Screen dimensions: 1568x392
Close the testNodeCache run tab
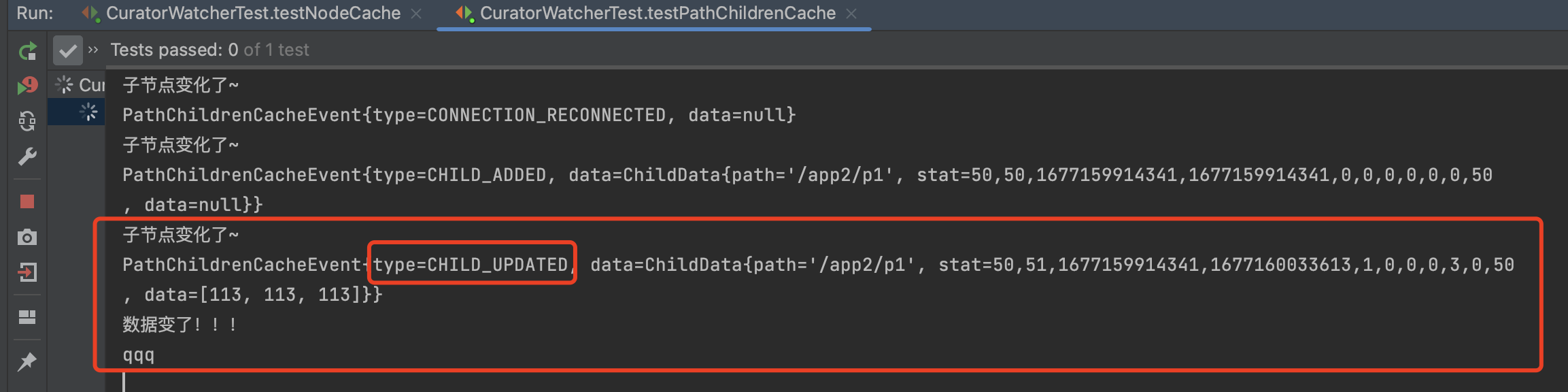pos(416,14)
